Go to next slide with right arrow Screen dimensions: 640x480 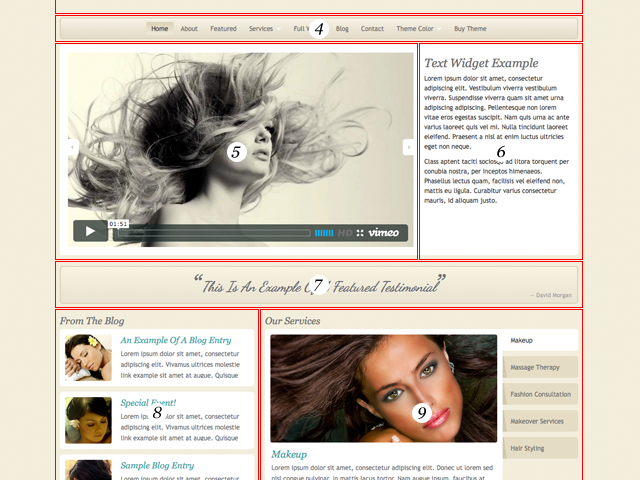pyautogui.click(x=409, y=147)
